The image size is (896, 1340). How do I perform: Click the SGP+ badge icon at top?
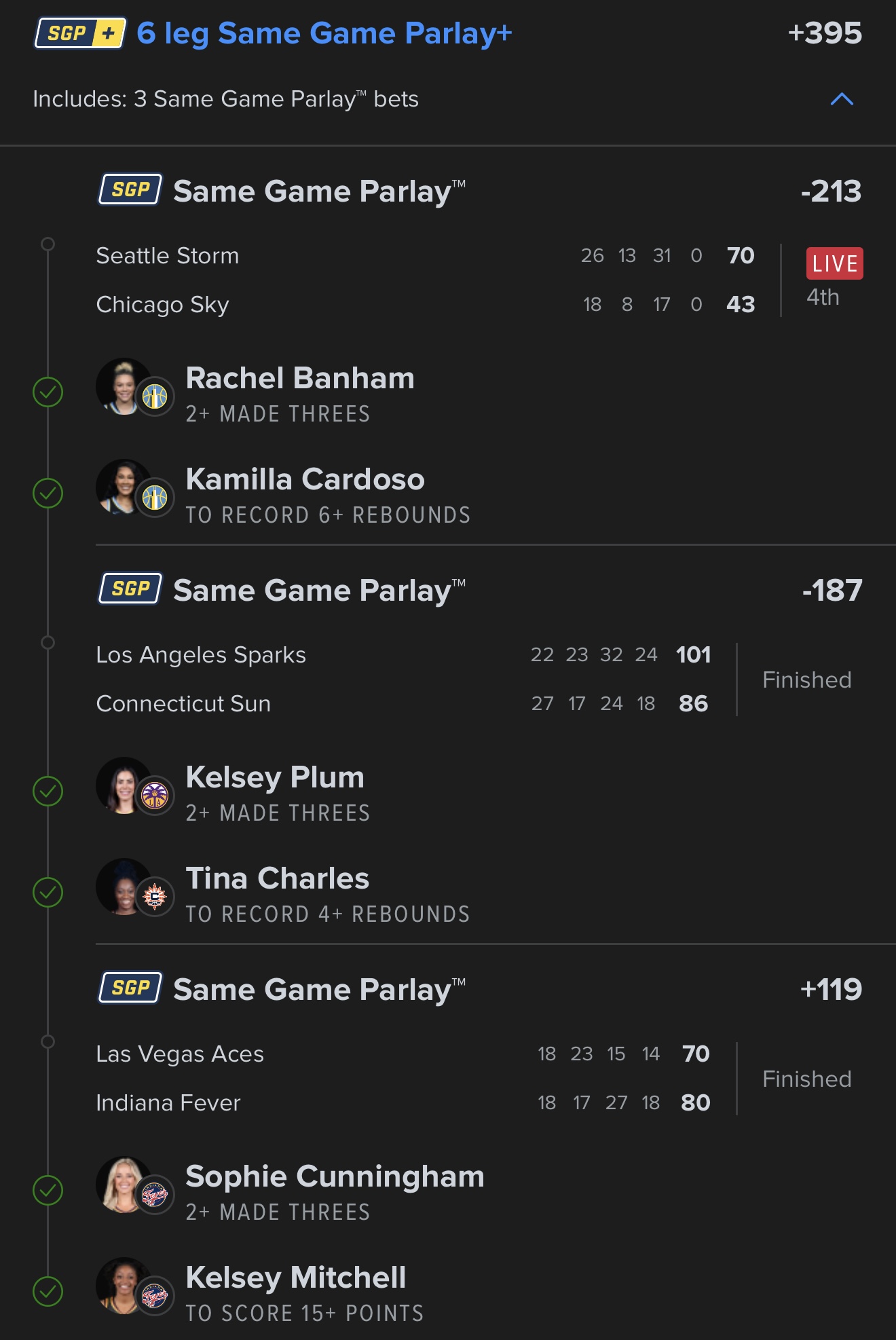(80, 33)
